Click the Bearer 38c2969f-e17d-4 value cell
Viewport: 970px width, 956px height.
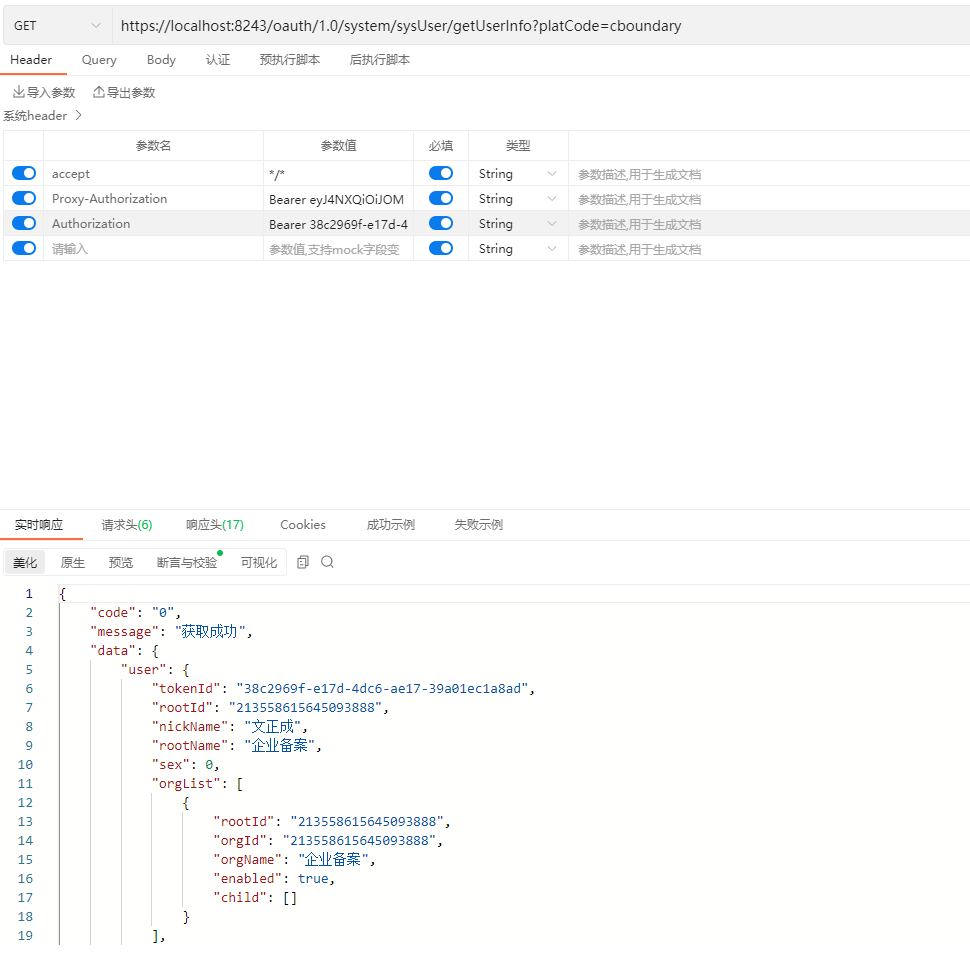pyautogui.click(x=338, y=225)
